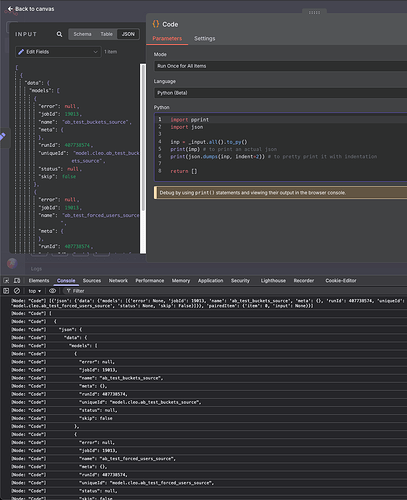
Task: Click the Code node curly braces icon
Action: 156,24
